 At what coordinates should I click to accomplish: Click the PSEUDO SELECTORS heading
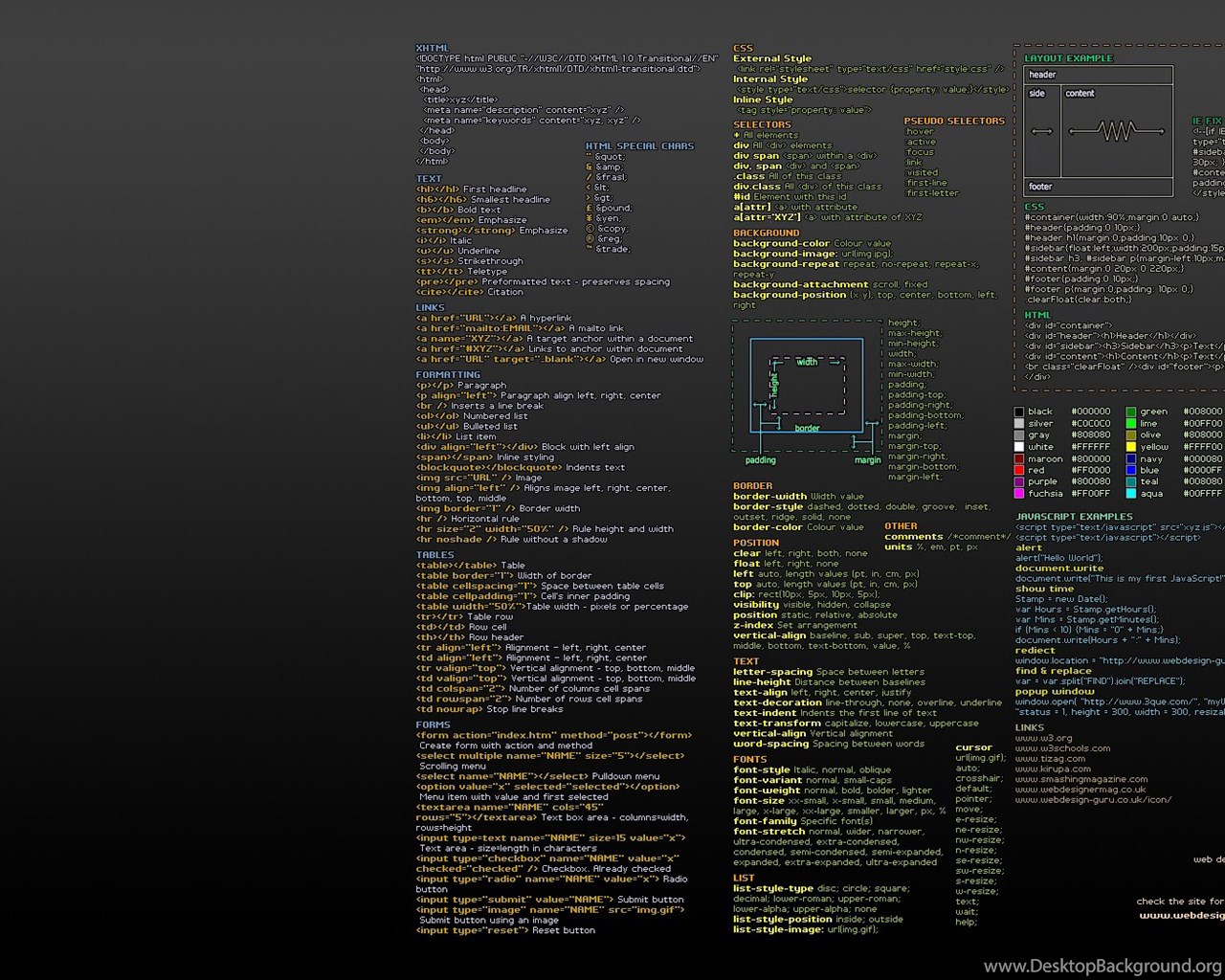point(955,122)
